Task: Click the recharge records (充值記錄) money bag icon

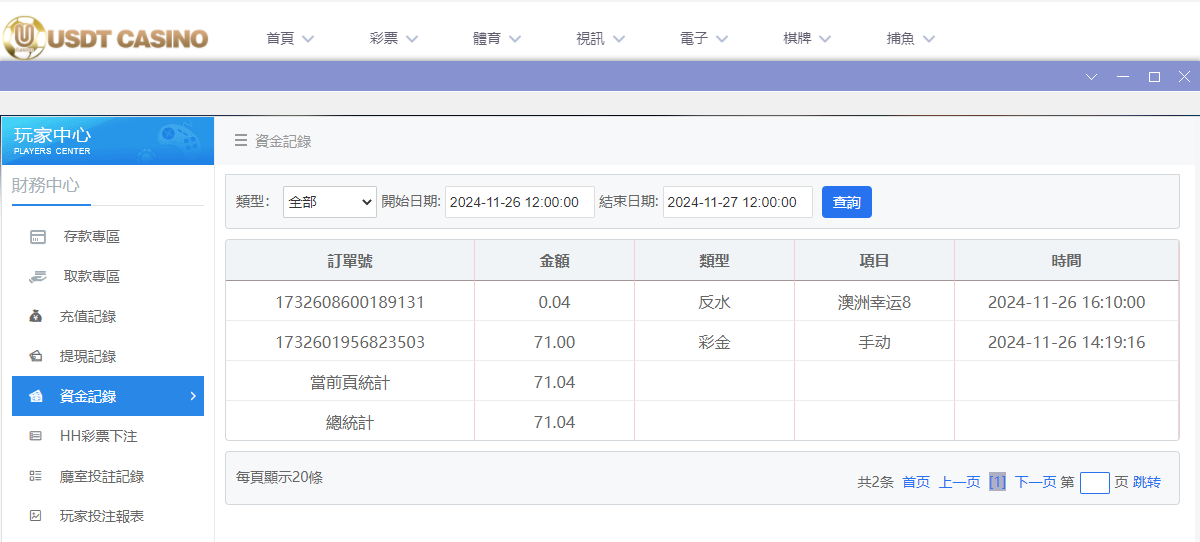Action: coord(37,317)
